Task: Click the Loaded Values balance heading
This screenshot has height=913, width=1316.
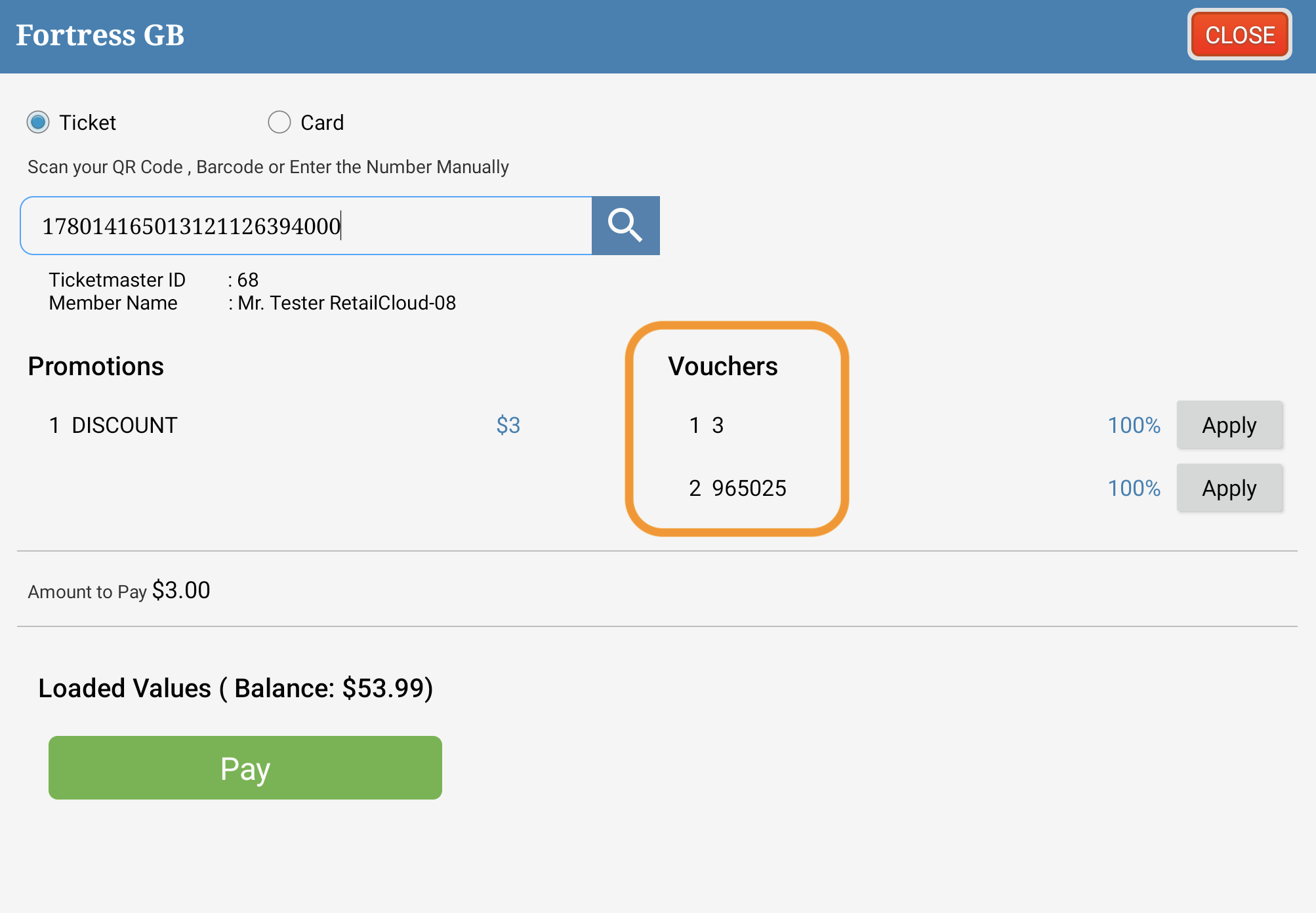Action: (236, 688)
